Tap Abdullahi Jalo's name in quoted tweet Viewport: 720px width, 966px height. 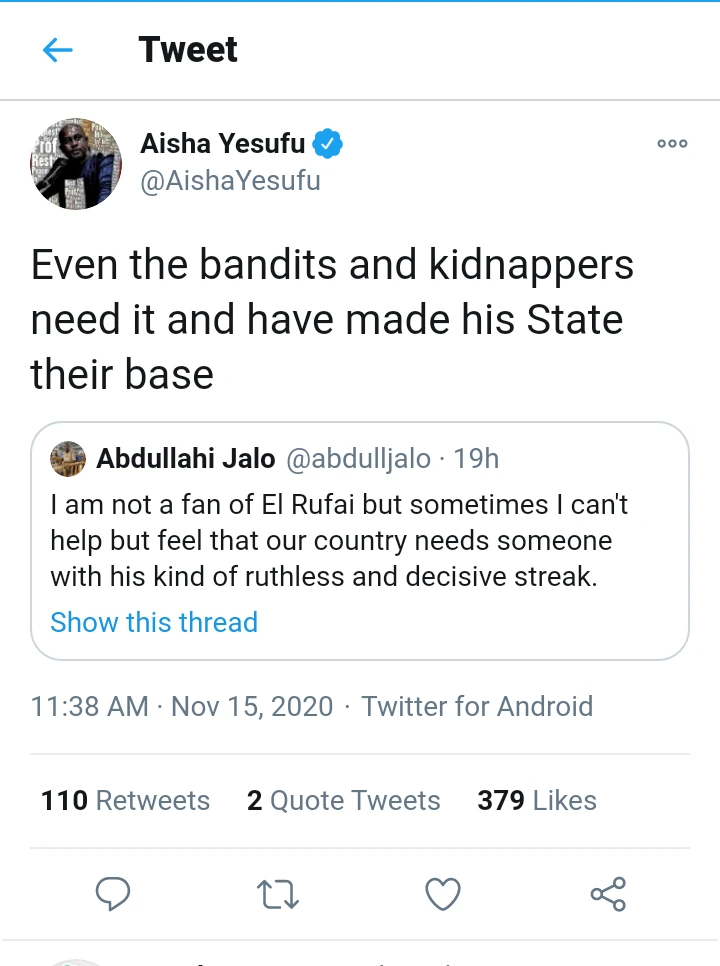[x=185, y=459]
